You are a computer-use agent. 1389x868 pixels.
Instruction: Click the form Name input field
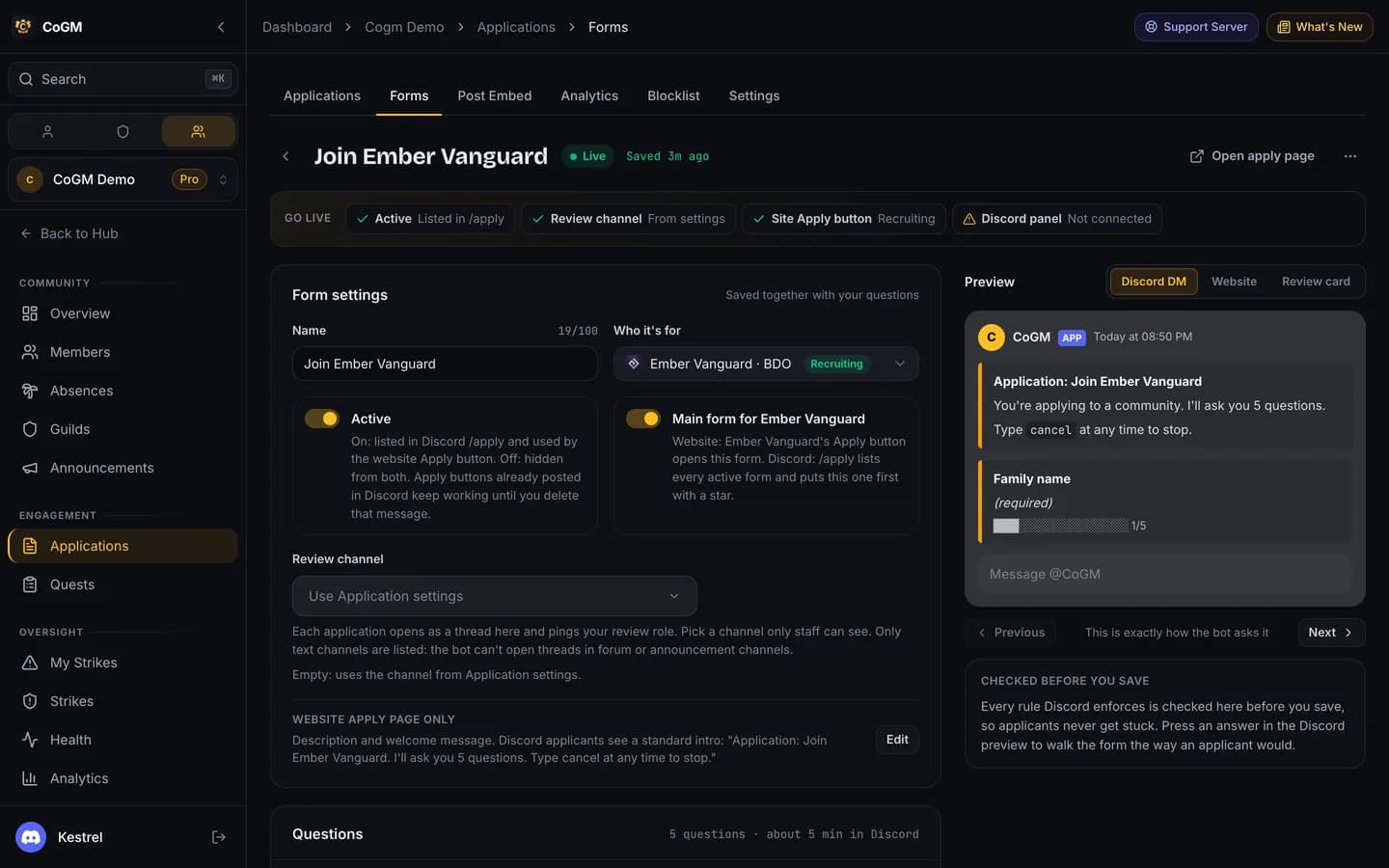click(x=445, y=364)
